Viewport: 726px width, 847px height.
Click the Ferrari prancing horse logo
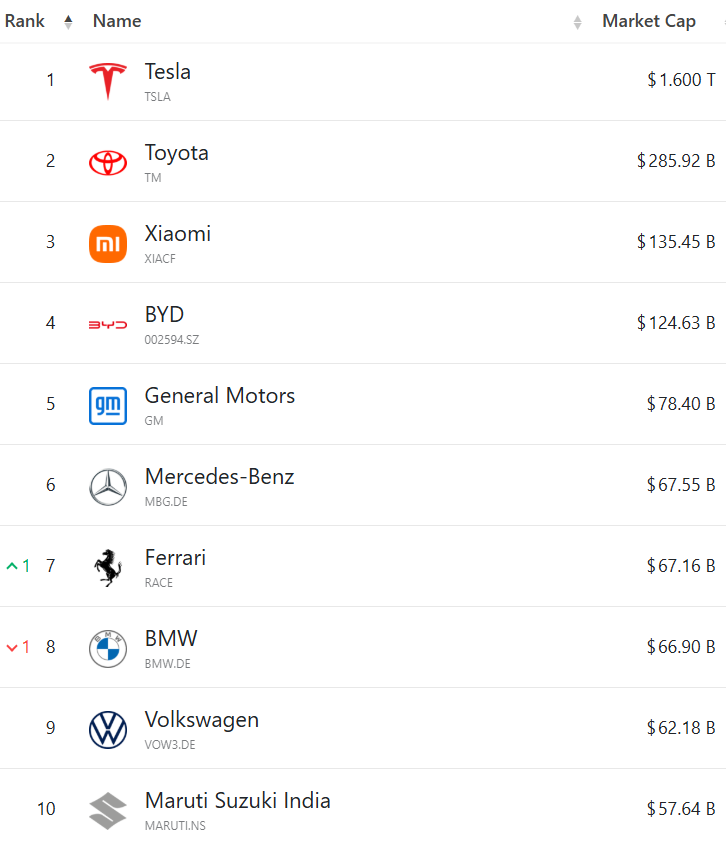(x=108, y=567)
